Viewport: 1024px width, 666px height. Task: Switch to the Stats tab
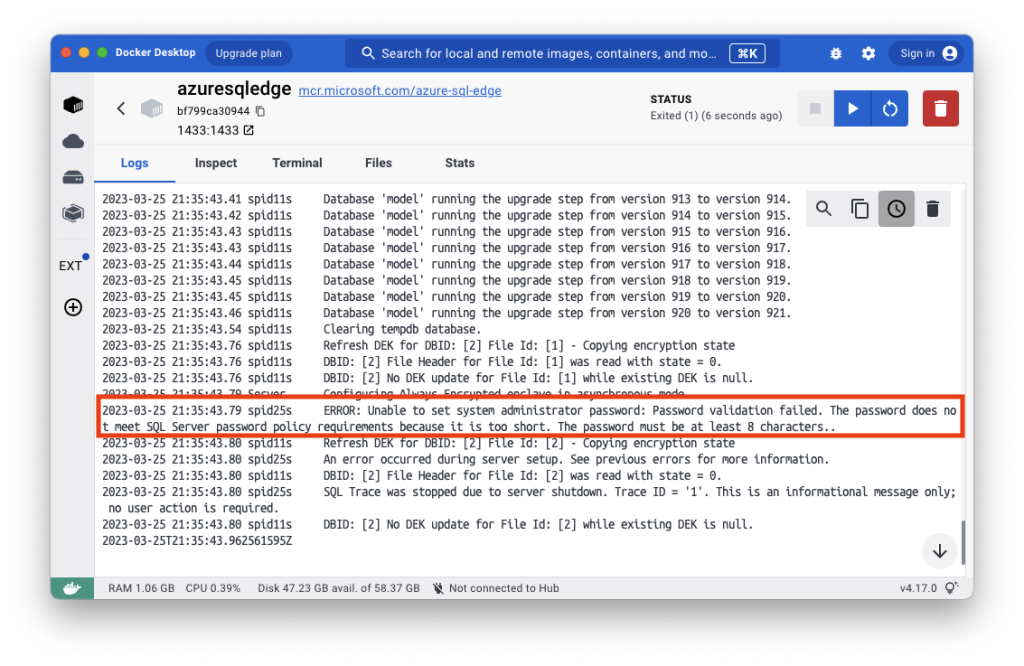[x=460, y=163]
